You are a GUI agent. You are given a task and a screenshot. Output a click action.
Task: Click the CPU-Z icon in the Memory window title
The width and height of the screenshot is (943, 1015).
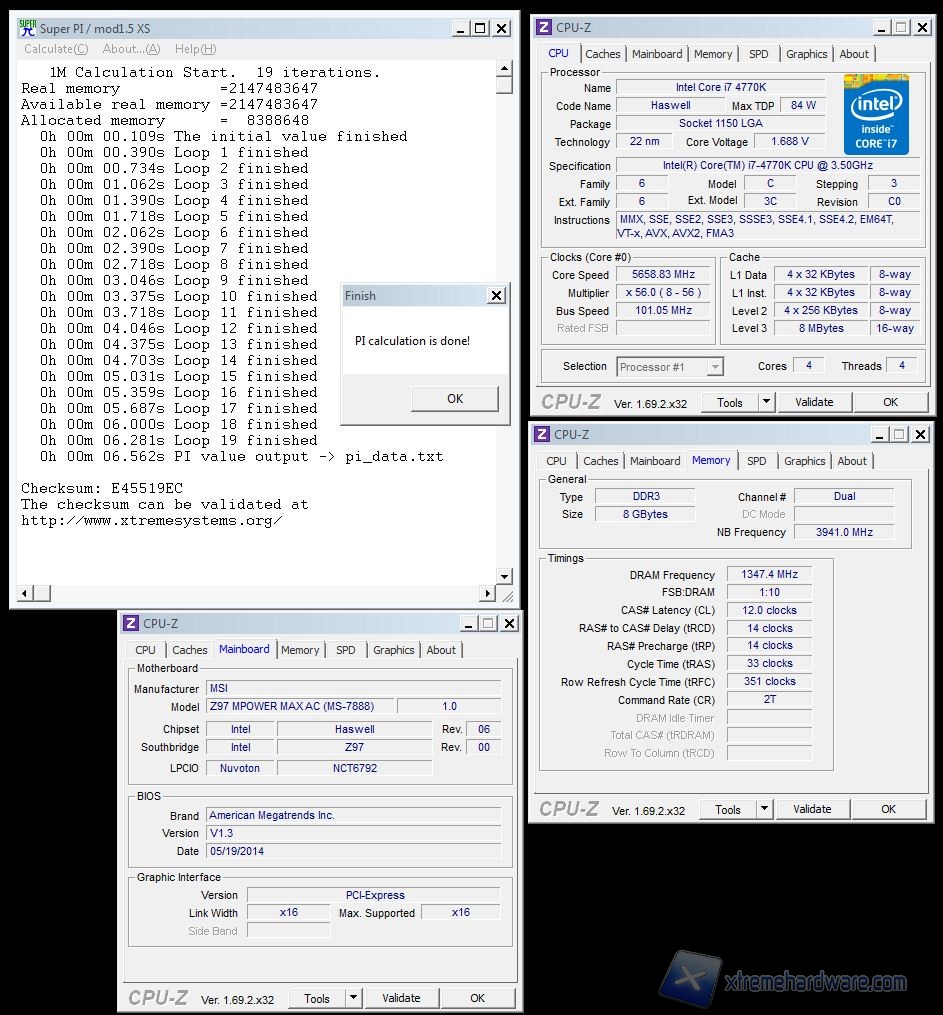(x=542, y=434)
